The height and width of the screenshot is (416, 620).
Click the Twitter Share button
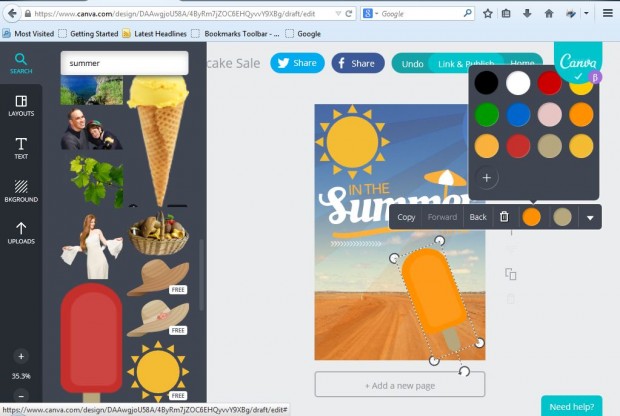point(297,63)
